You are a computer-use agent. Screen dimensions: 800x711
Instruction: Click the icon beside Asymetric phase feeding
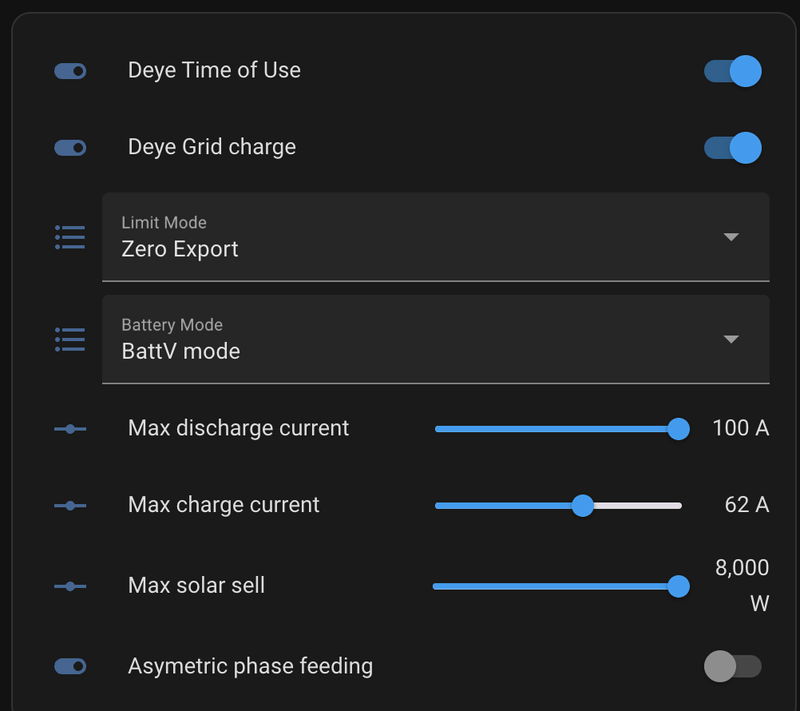click(x=70, y=666)
